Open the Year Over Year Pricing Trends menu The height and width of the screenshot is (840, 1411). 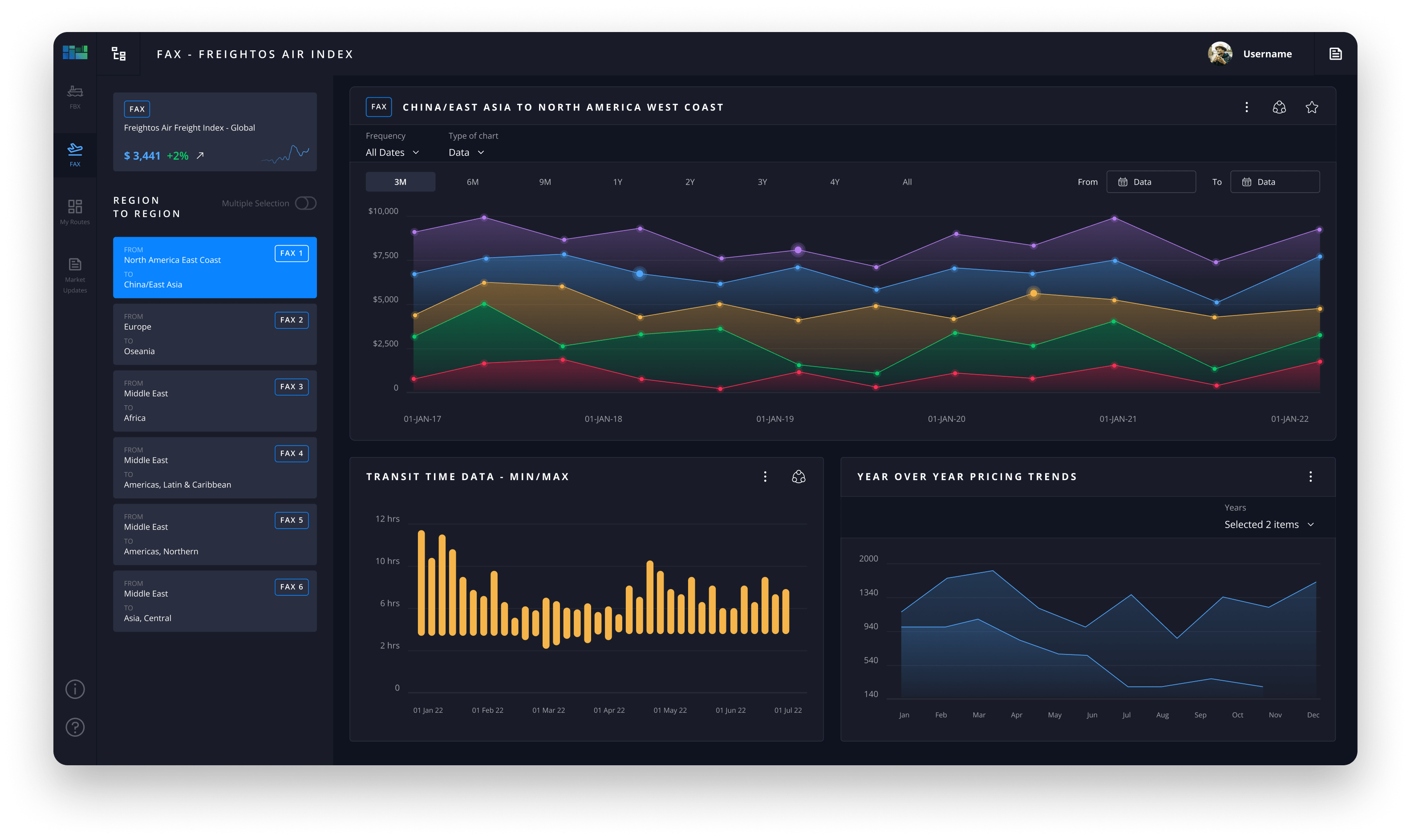(x=1311, y=477)
